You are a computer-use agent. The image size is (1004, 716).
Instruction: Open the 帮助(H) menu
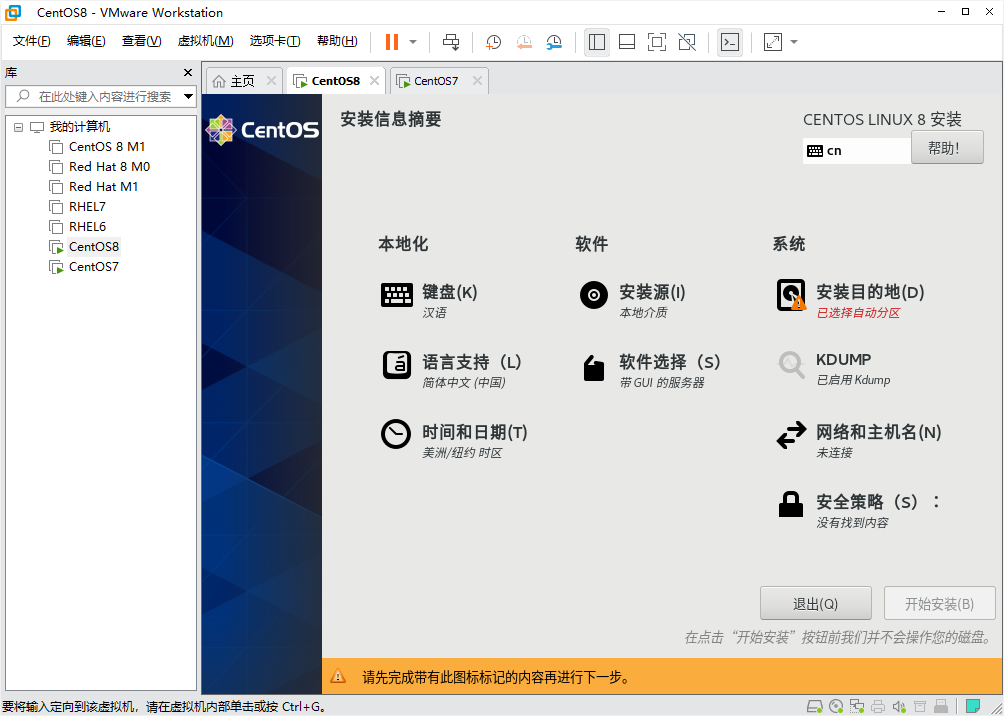coord(337,41)
